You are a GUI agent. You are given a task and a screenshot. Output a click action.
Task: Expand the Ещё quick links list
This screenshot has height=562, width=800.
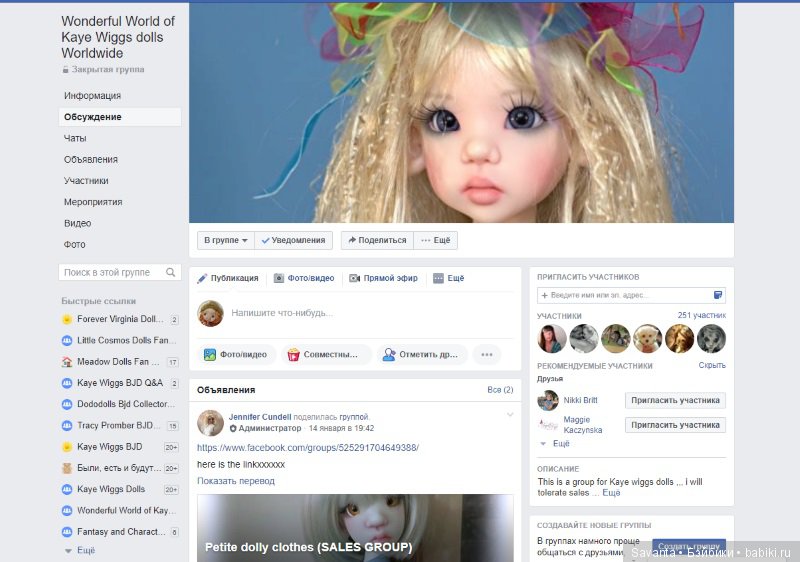(80, 550)
